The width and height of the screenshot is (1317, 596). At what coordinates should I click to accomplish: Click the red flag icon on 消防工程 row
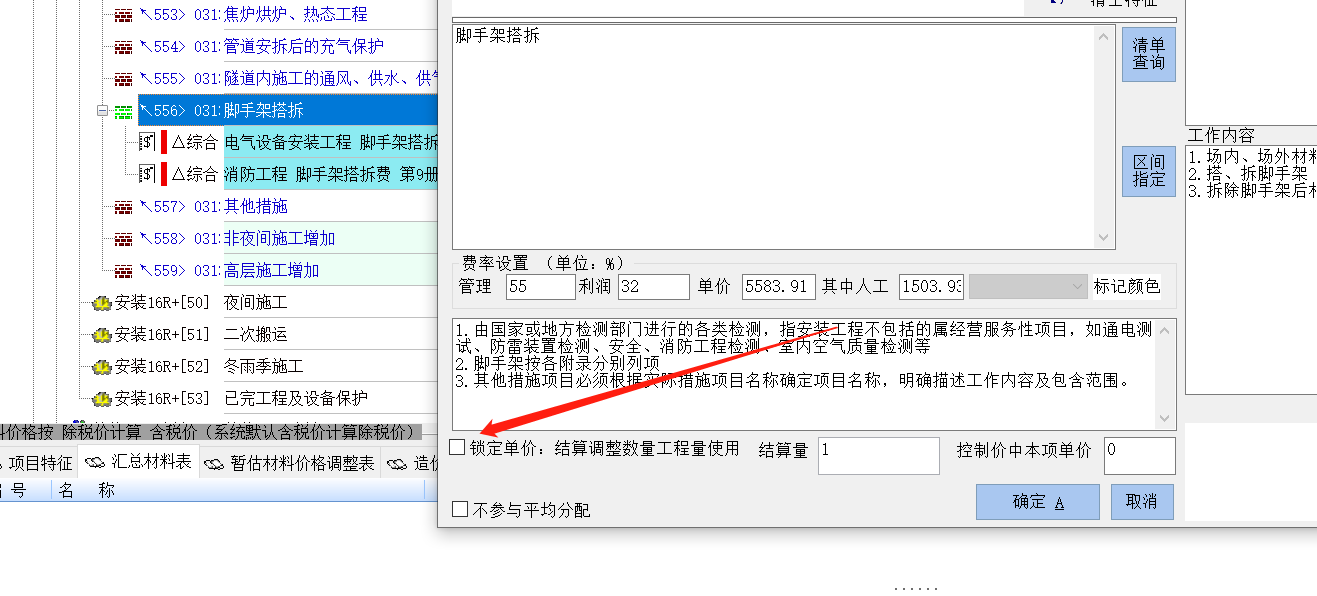[162, 175]
